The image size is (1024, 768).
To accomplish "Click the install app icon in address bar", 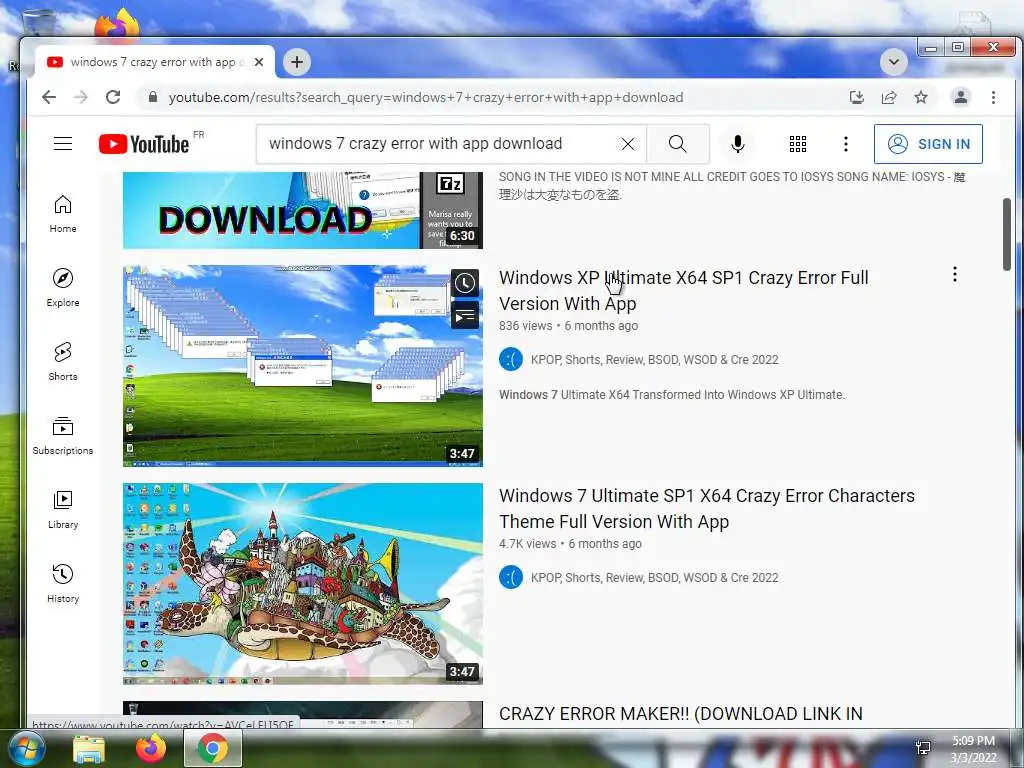I will point(857,97).
